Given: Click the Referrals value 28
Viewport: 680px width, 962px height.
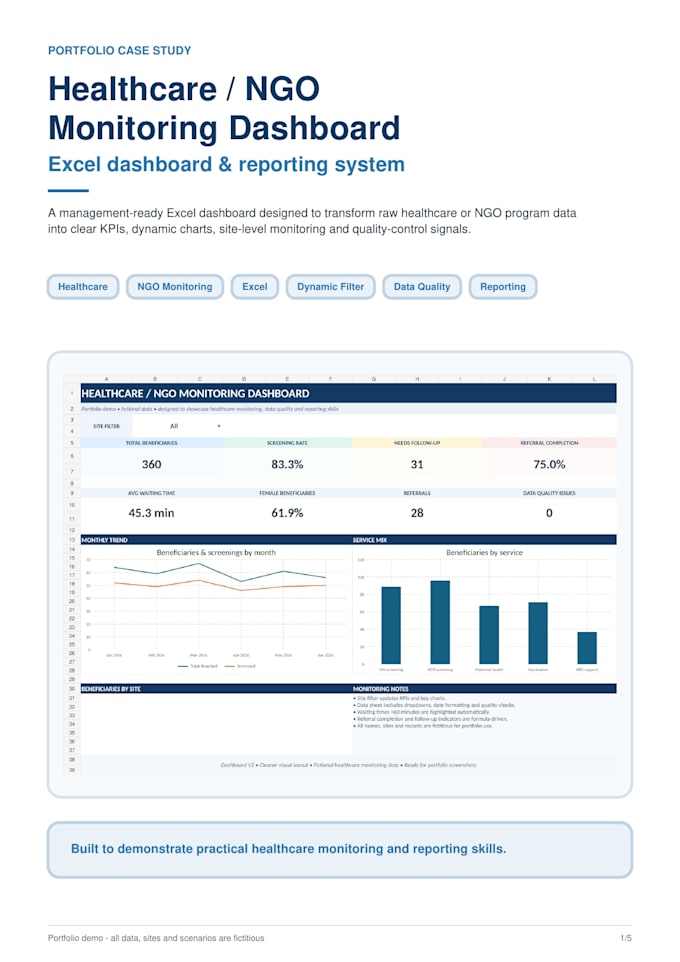Looking at the screenshot, I should [417, 513].
